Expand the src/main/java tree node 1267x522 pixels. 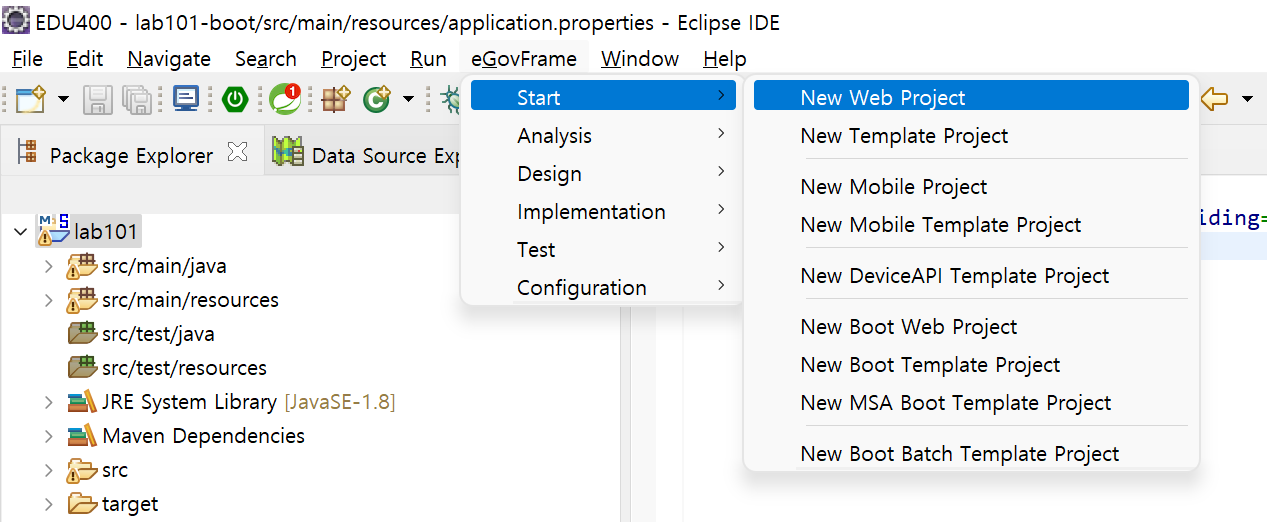pos(48,267)
